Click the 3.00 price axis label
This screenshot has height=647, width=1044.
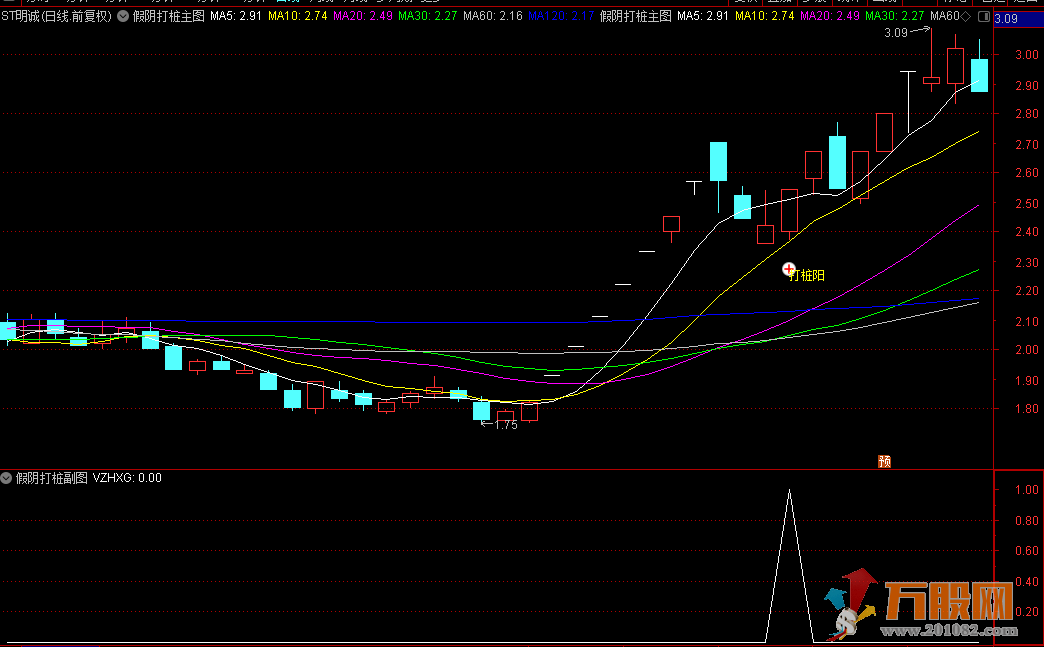coord(1027,55)
